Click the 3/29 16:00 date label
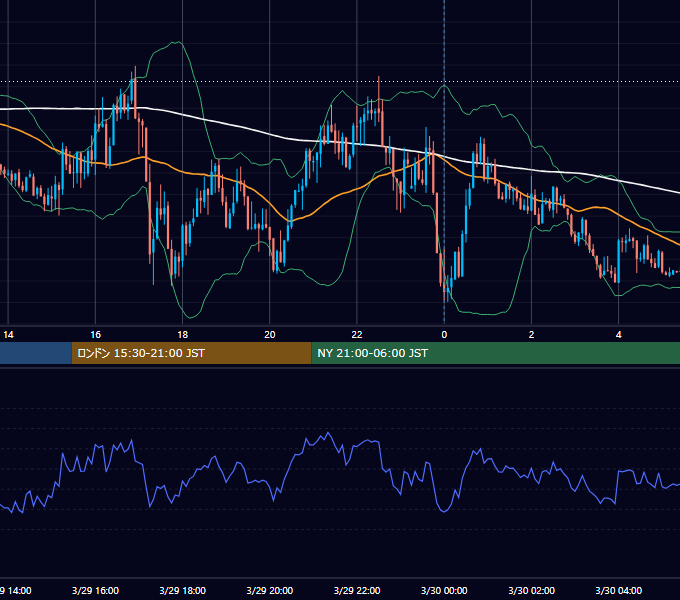Viewport: 680px width, 600px height. (95, 590)
